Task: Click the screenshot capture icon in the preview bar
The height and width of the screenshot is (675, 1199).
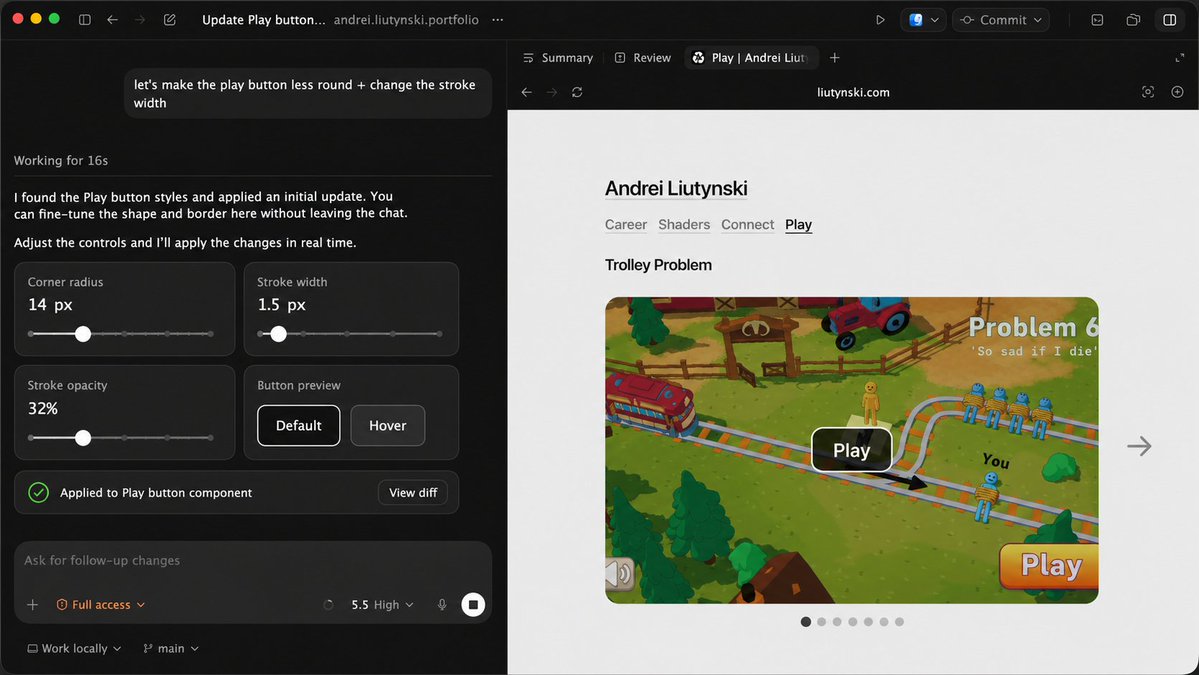Action: click(1148, 92)
